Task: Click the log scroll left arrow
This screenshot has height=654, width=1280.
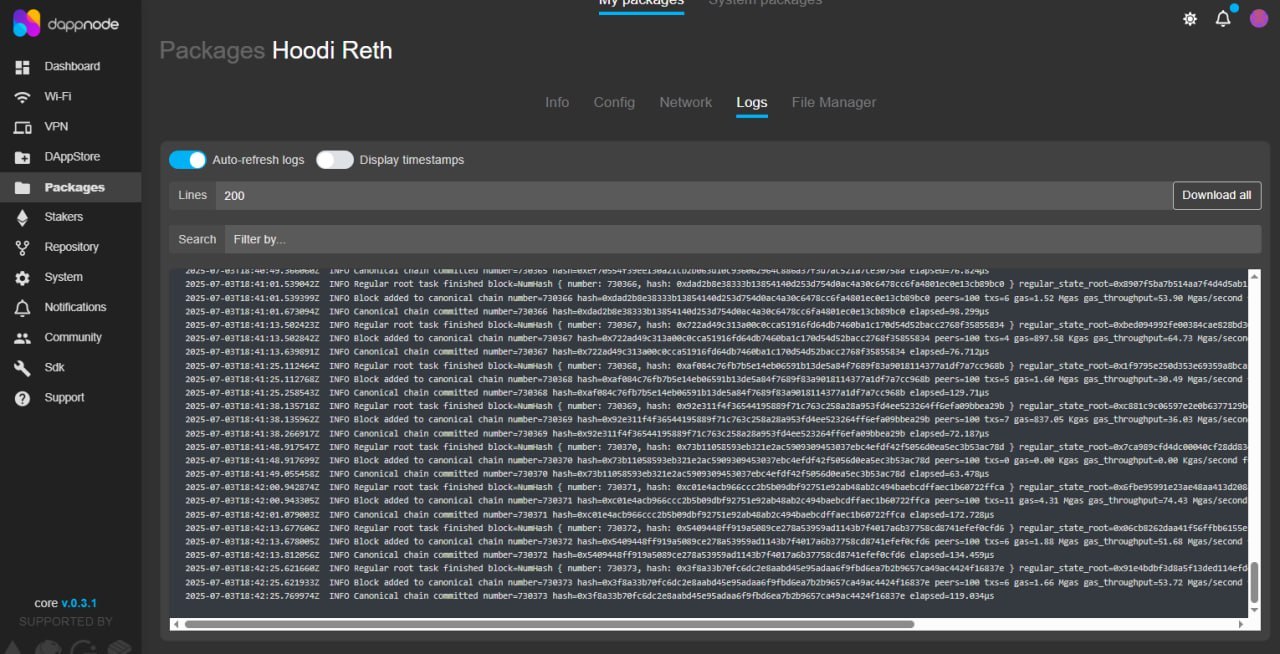Action: pos(175,624)
